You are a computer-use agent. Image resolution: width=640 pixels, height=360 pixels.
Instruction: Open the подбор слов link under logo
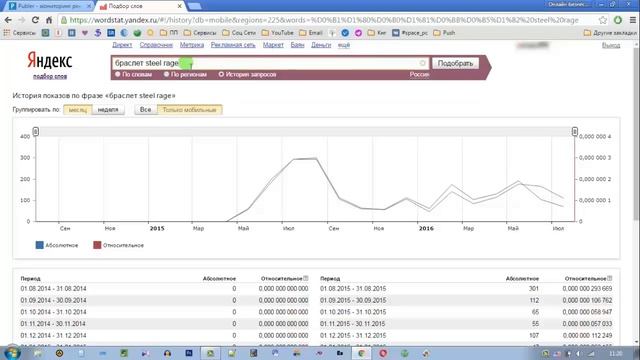pyautogui.click(x=50, y=76)
